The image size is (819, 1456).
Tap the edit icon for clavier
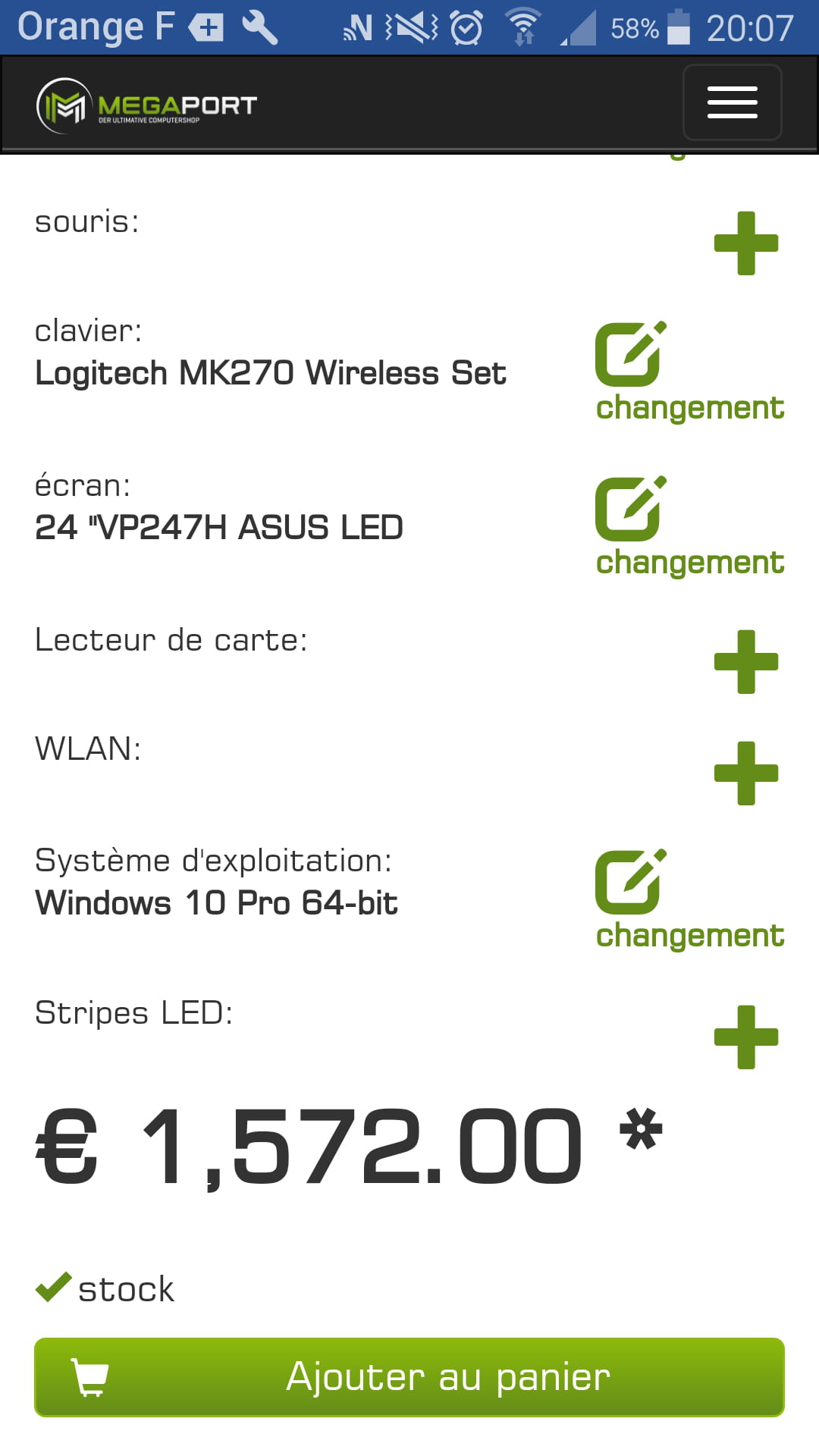pyautogui.click(x=629, y=353)
